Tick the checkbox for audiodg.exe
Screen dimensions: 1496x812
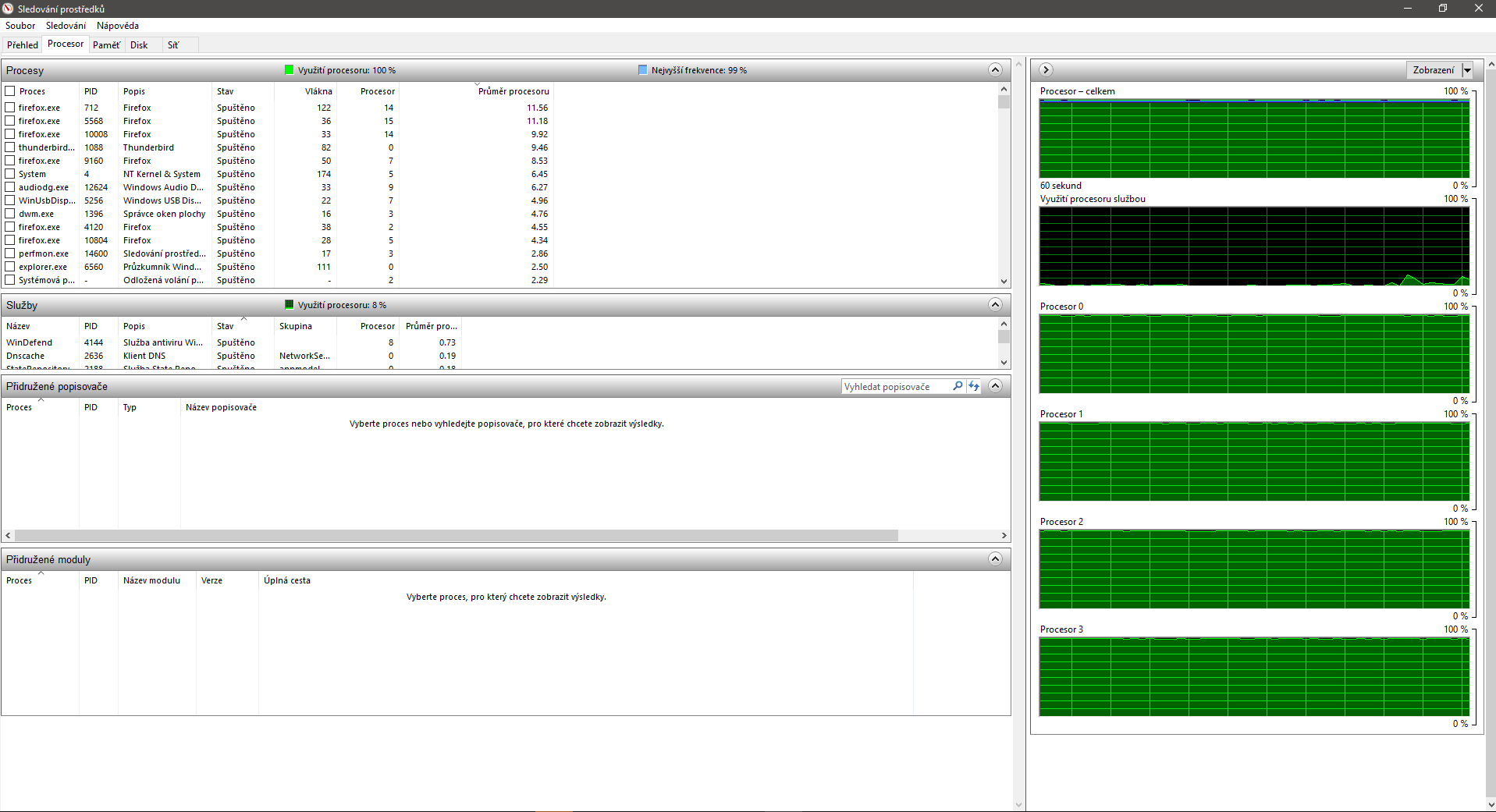pos(10,187)
